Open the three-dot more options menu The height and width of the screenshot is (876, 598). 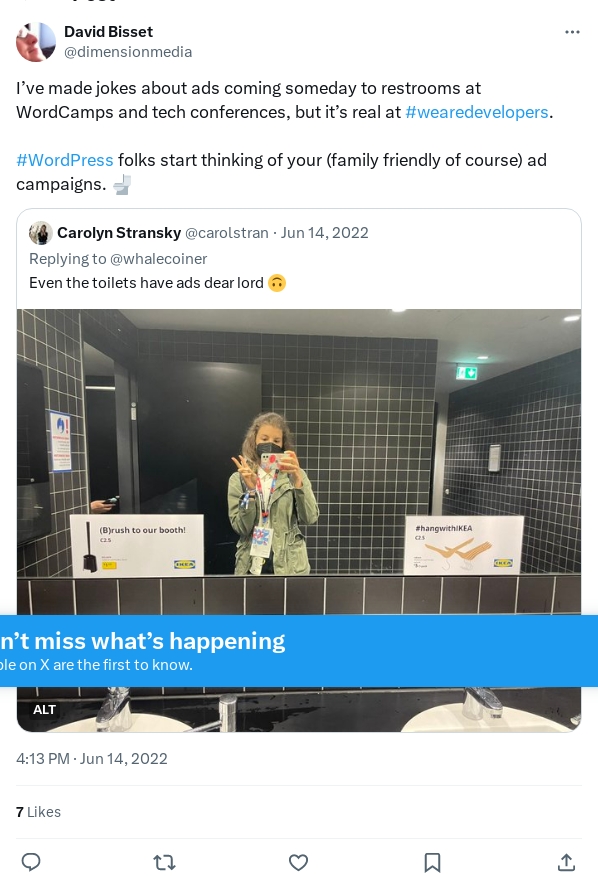[572, 32]
